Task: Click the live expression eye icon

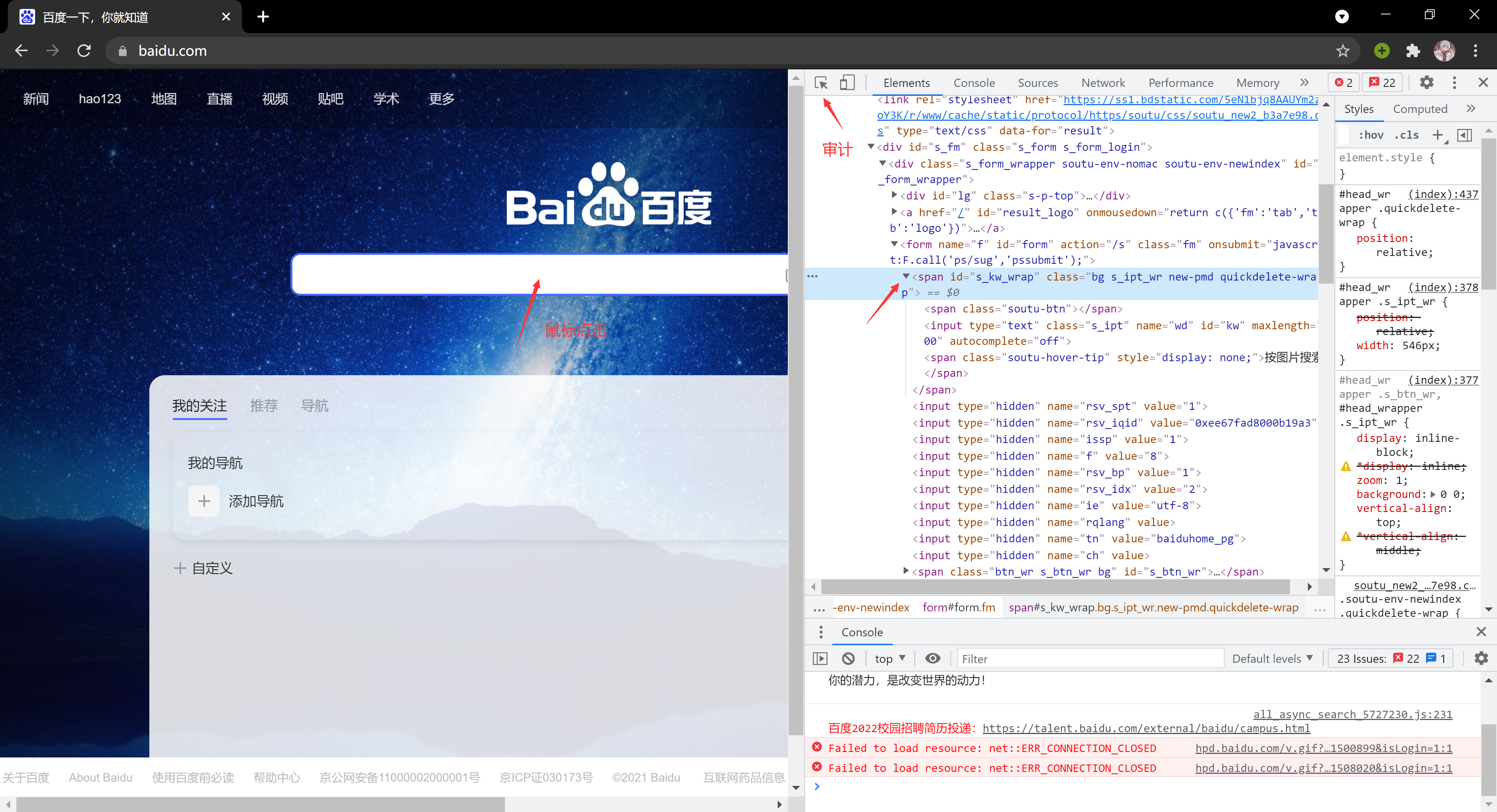Action: click(933, 658)
